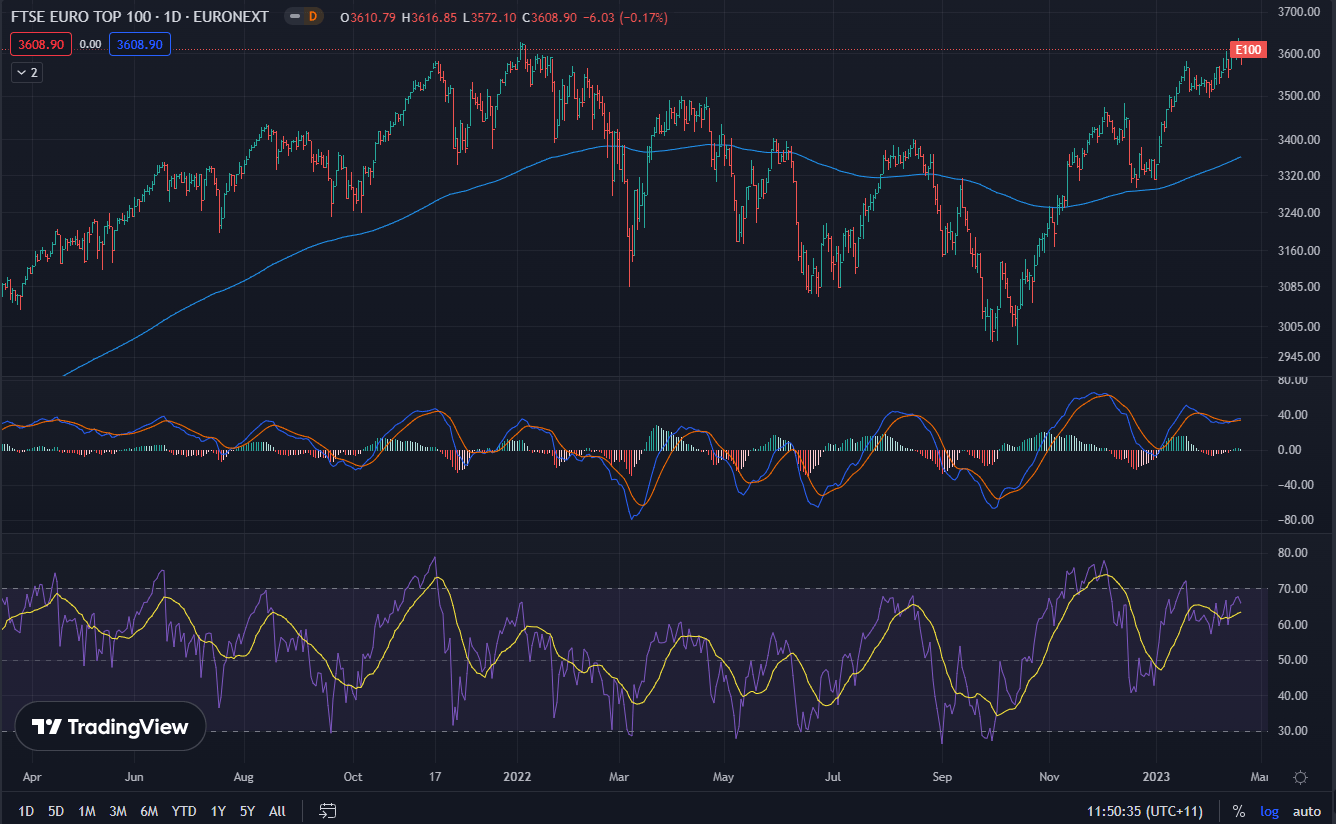Expand the collapsed indicators legend showing 2
The width and height of the screenshot is (1336, 824).
pos(27,72)
